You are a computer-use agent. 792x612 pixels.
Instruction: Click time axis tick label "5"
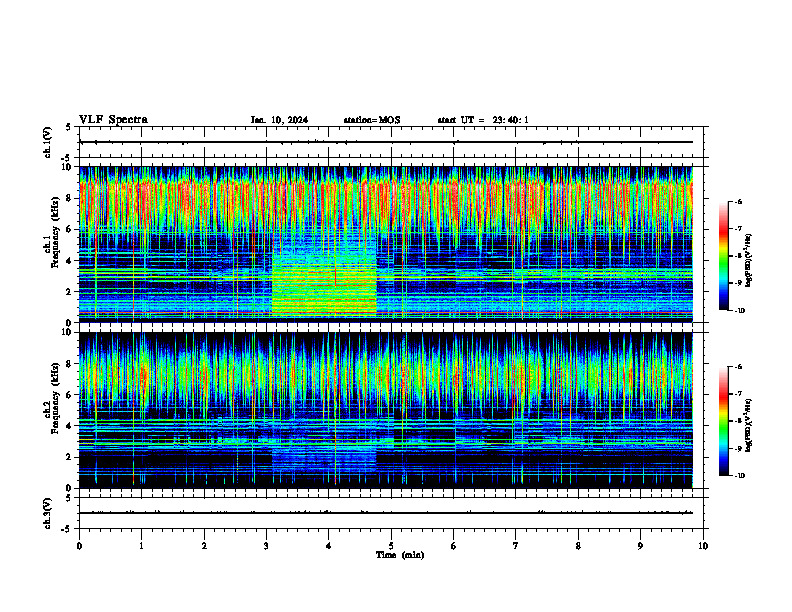coord(391,546)
